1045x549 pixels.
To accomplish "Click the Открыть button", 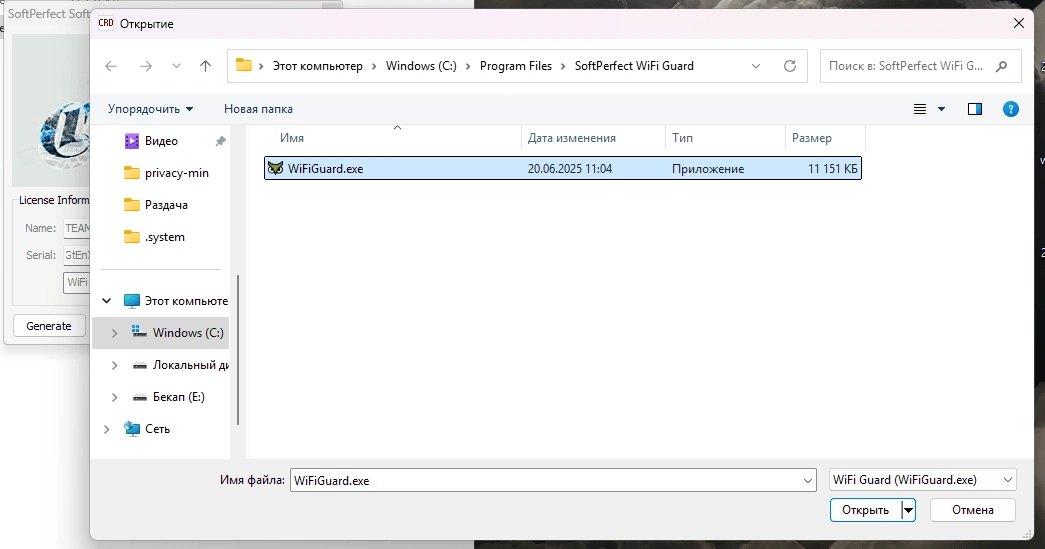I will tap(865, 510).
